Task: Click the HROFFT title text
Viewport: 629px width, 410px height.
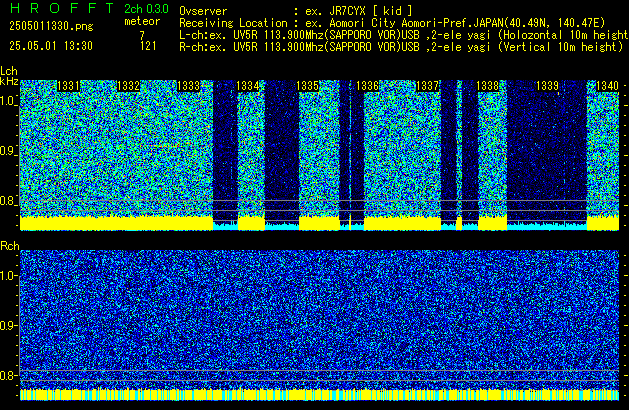Action: (62, 8)
